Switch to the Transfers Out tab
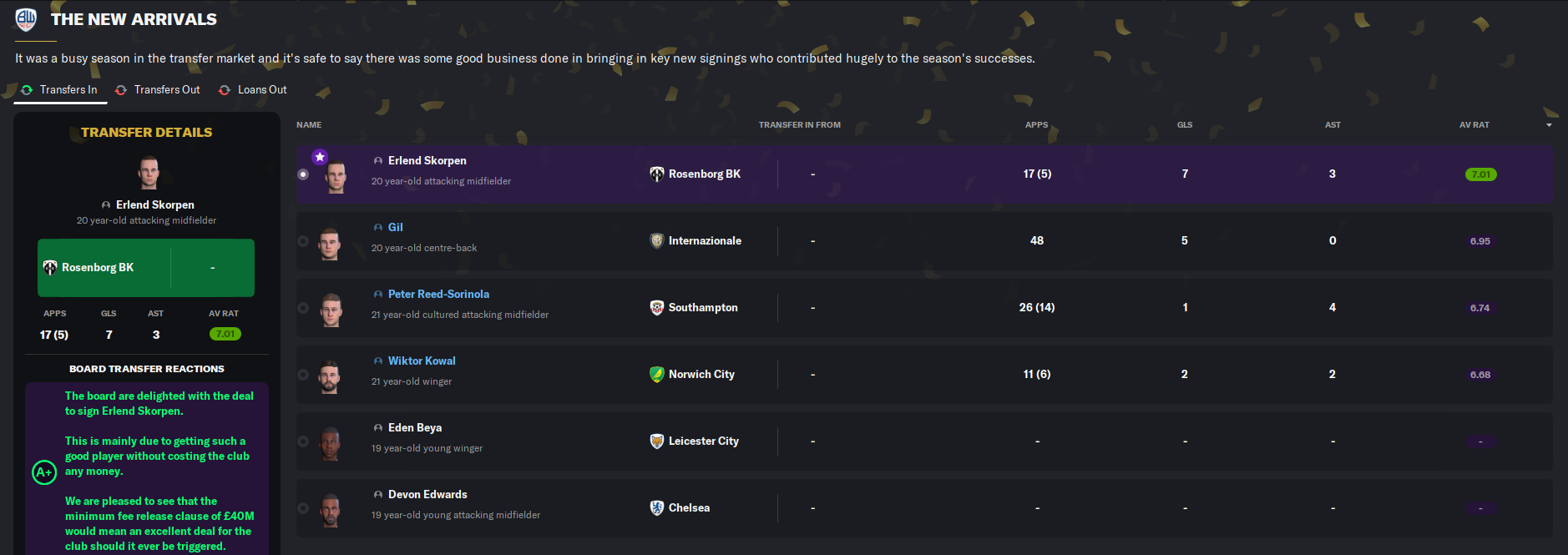1568x555 pixels. point(166,90)
